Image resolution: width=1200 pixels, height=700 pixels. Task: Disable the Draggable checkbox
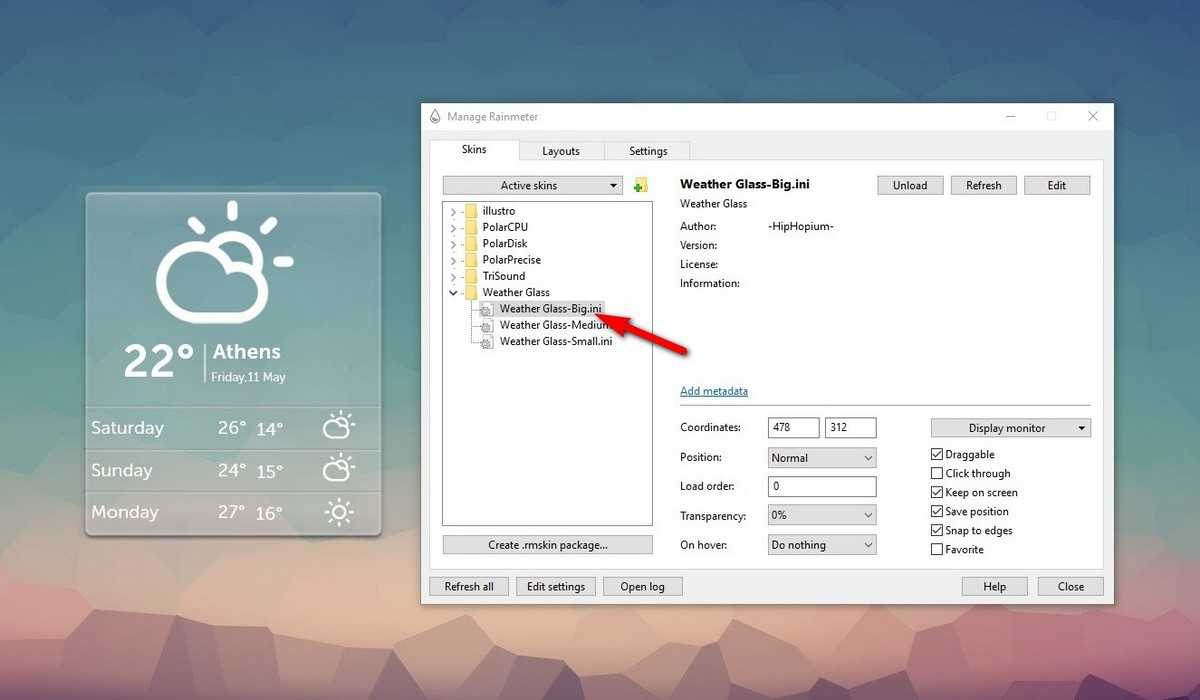click(x=937, y=455)
